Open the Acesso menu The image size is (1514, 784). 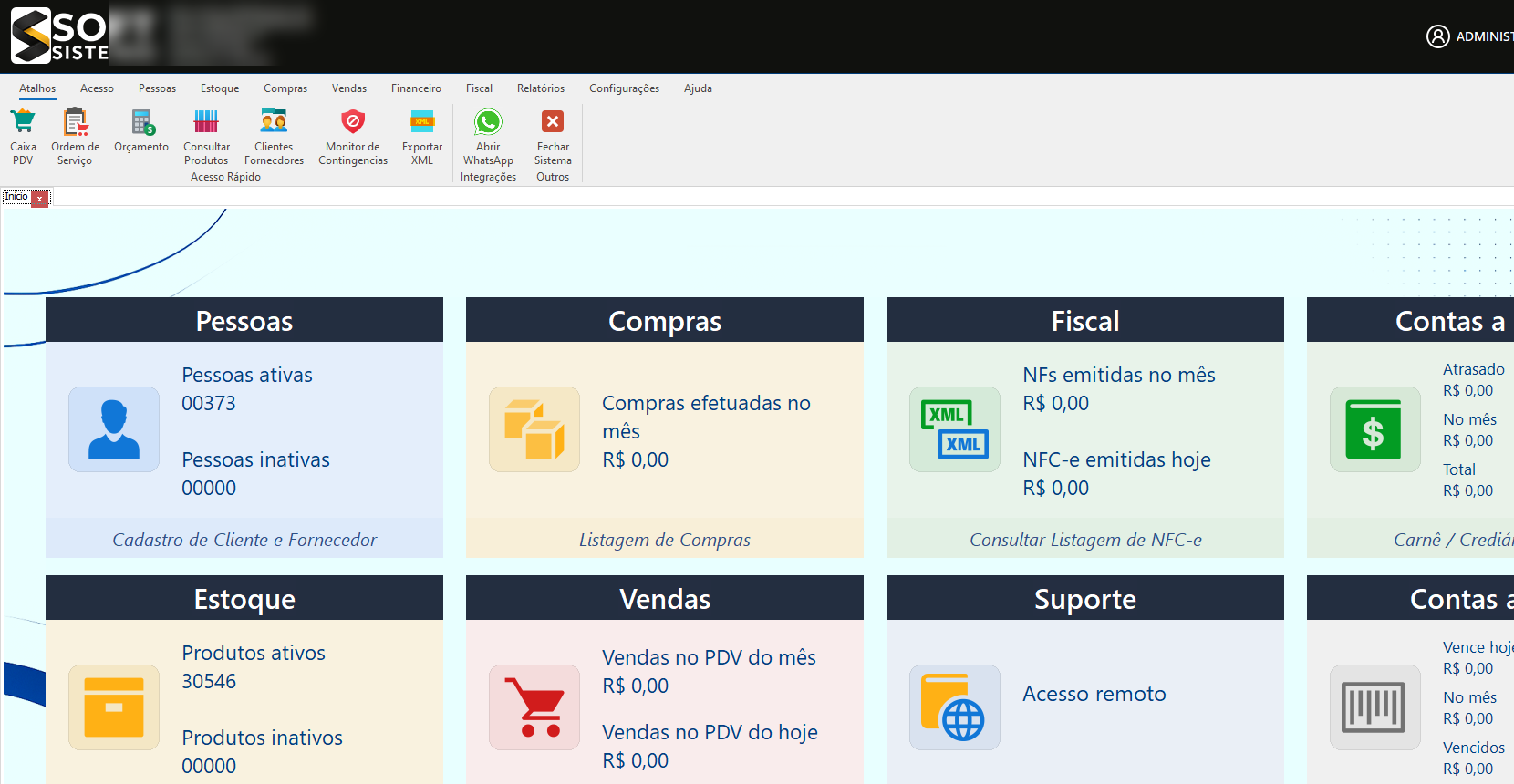[x=97, y=88]
